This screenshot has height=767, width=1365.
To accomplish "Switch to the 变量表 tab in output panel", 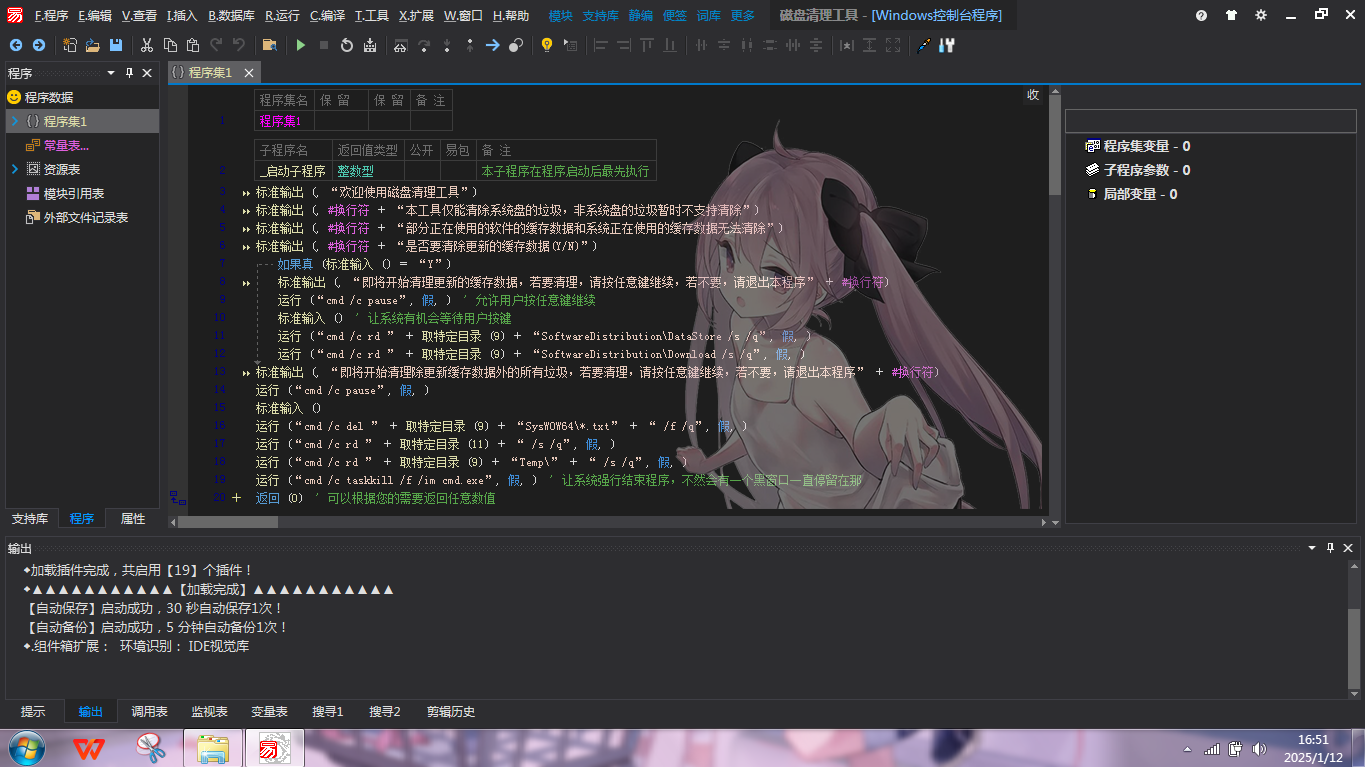I will coord(269,711).
